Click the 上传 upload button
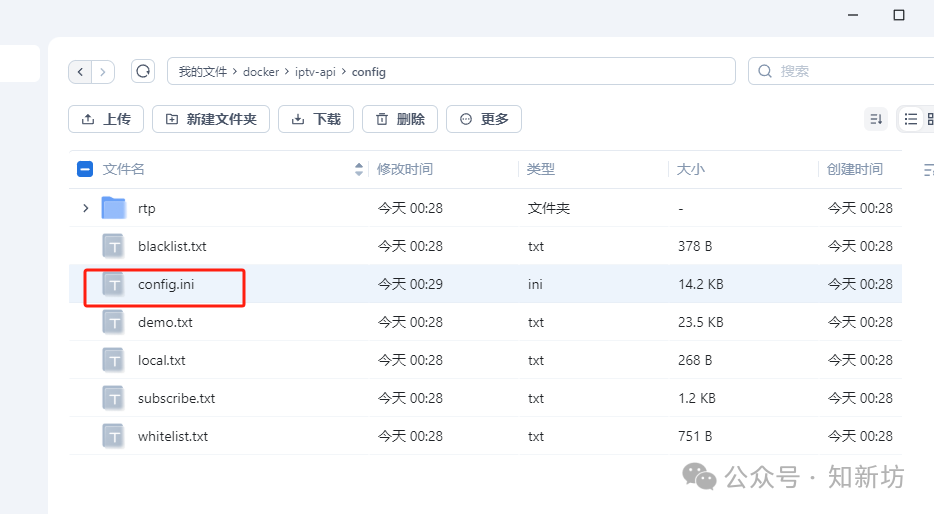This screenshot has height=514, width=934. pyautogui.click(x=106, y=119)
